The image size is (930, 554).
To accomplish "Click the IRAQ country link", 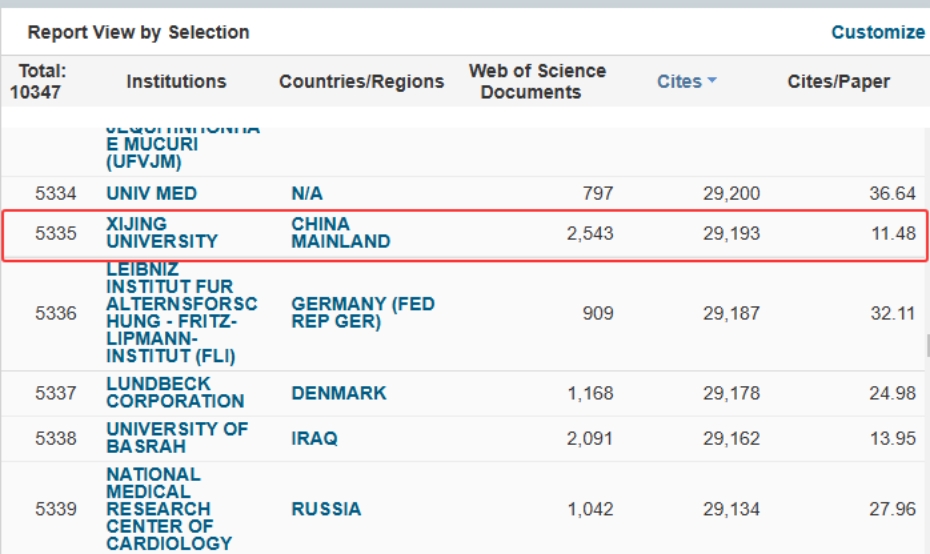I will [314, 438].
